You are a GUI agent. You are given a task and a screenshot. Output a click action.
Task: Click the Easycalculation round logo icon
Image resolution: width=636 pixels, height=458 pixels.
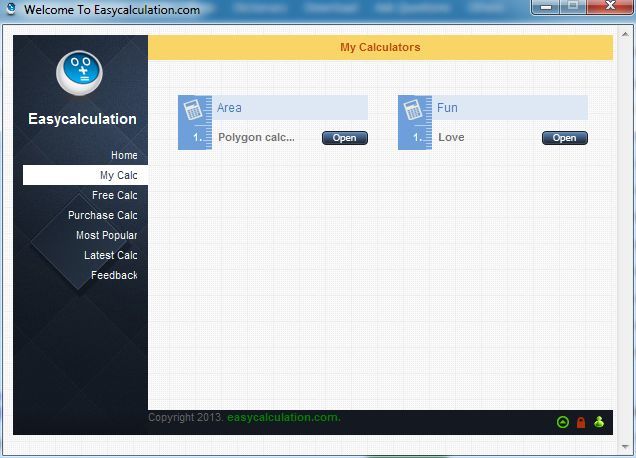point(79,73)
